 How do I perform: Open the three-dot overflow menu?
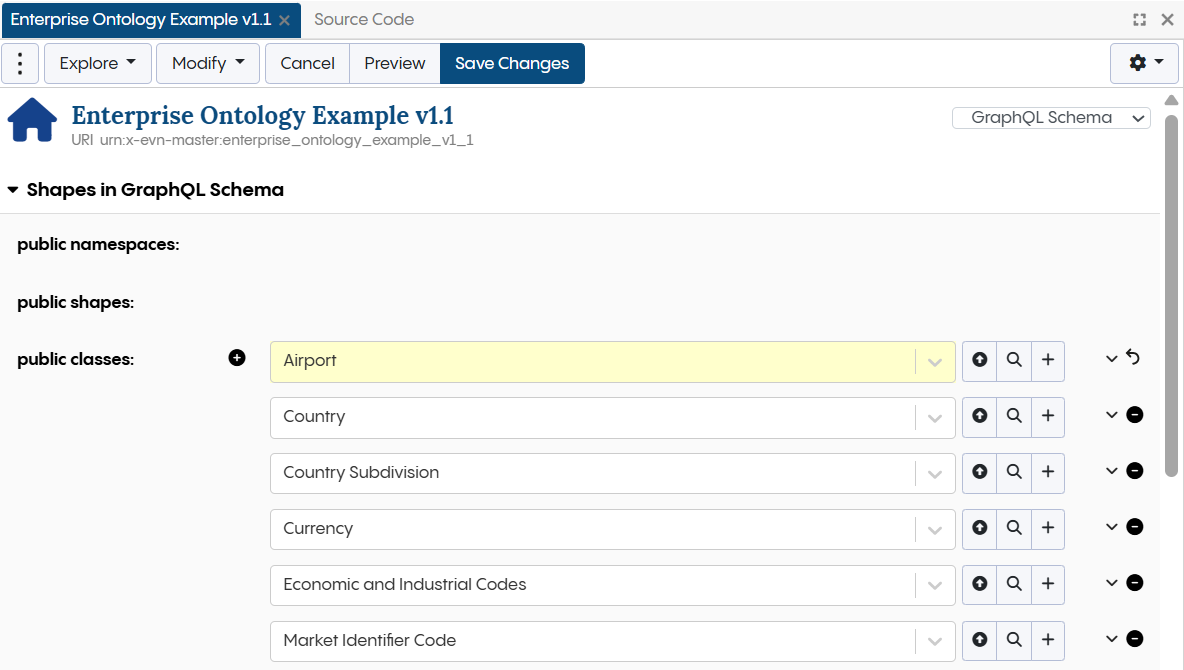tap(20, 63)
